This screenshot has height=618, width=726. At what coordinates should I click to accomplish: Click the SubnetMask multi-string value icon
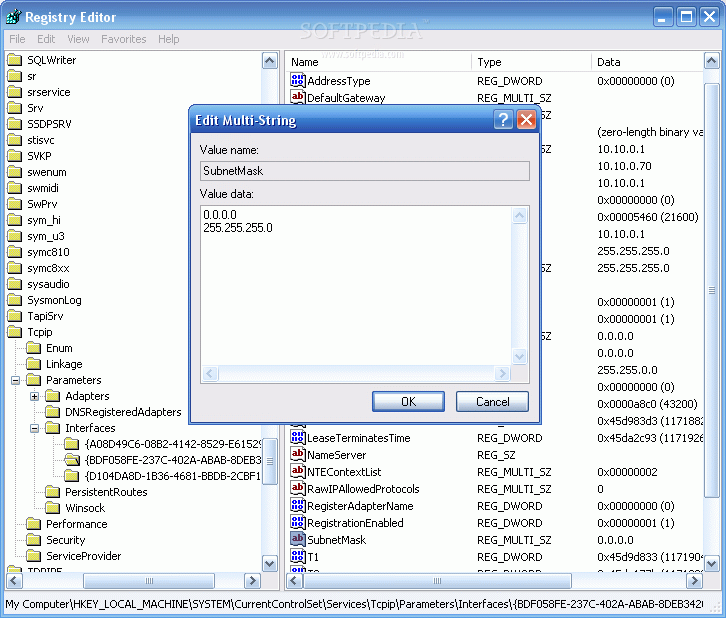click(x=297, y=540)
